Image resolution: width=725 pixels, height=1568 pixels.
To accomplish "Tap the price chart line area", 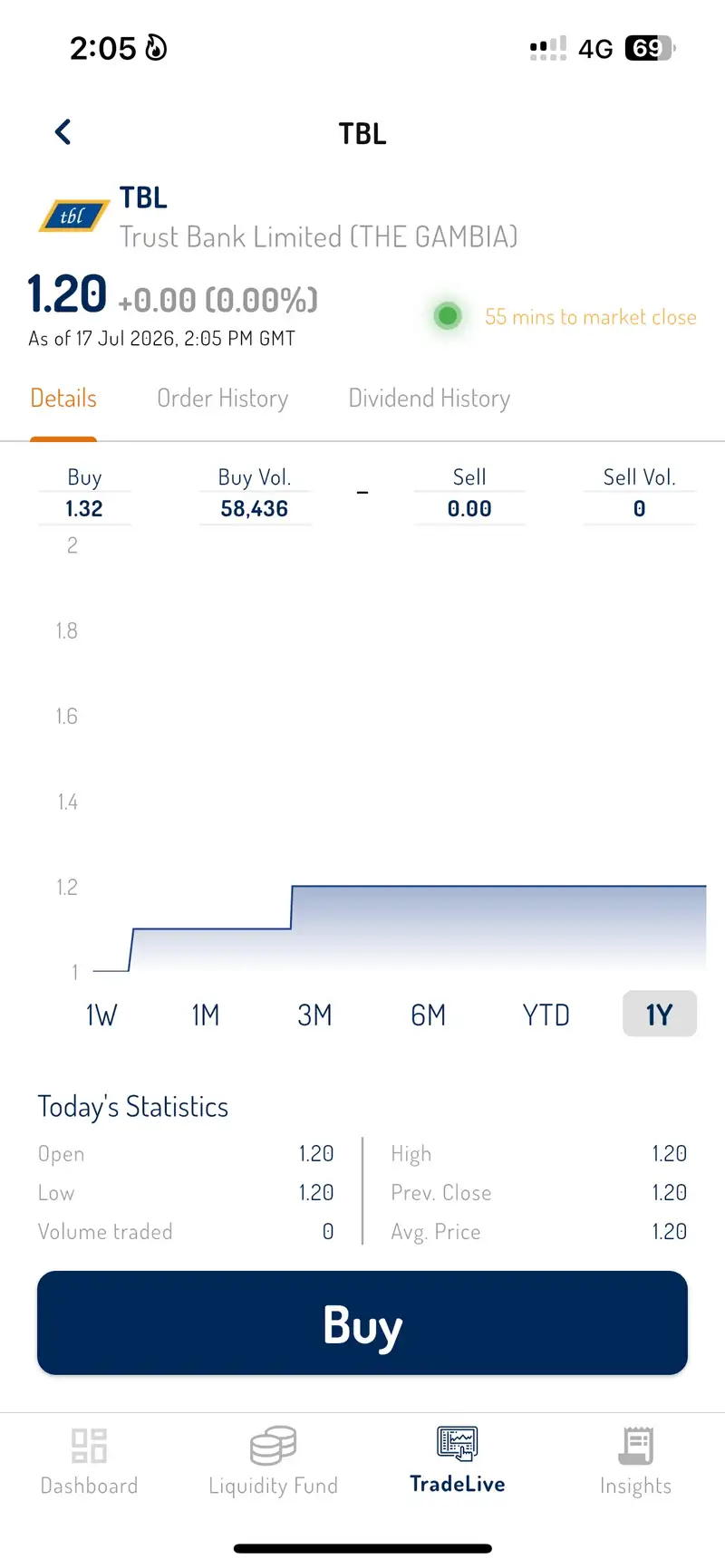I will coord(400,928).
